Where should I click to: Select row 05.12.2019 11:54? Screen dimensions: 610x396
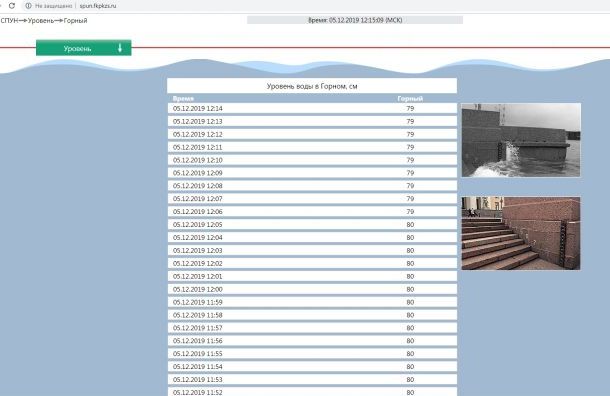coord(312,366)
